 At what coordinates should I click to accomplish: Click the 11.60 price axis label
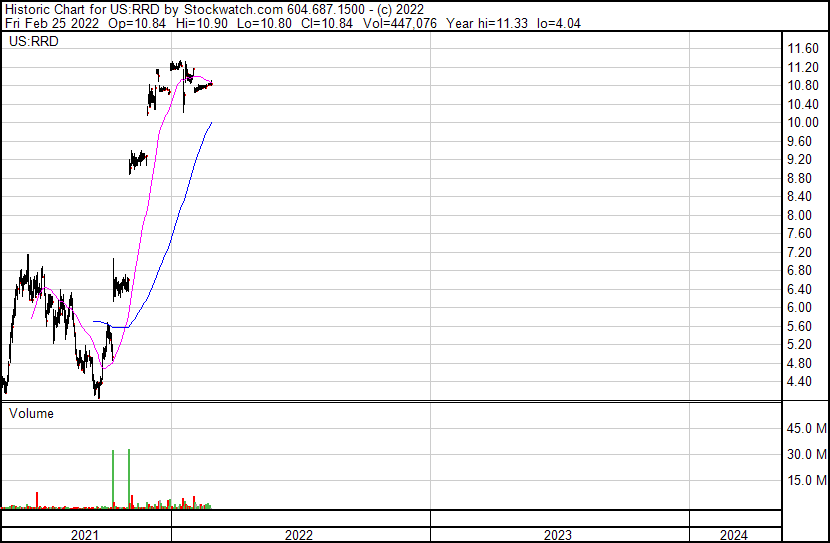[x=804, y=49]
